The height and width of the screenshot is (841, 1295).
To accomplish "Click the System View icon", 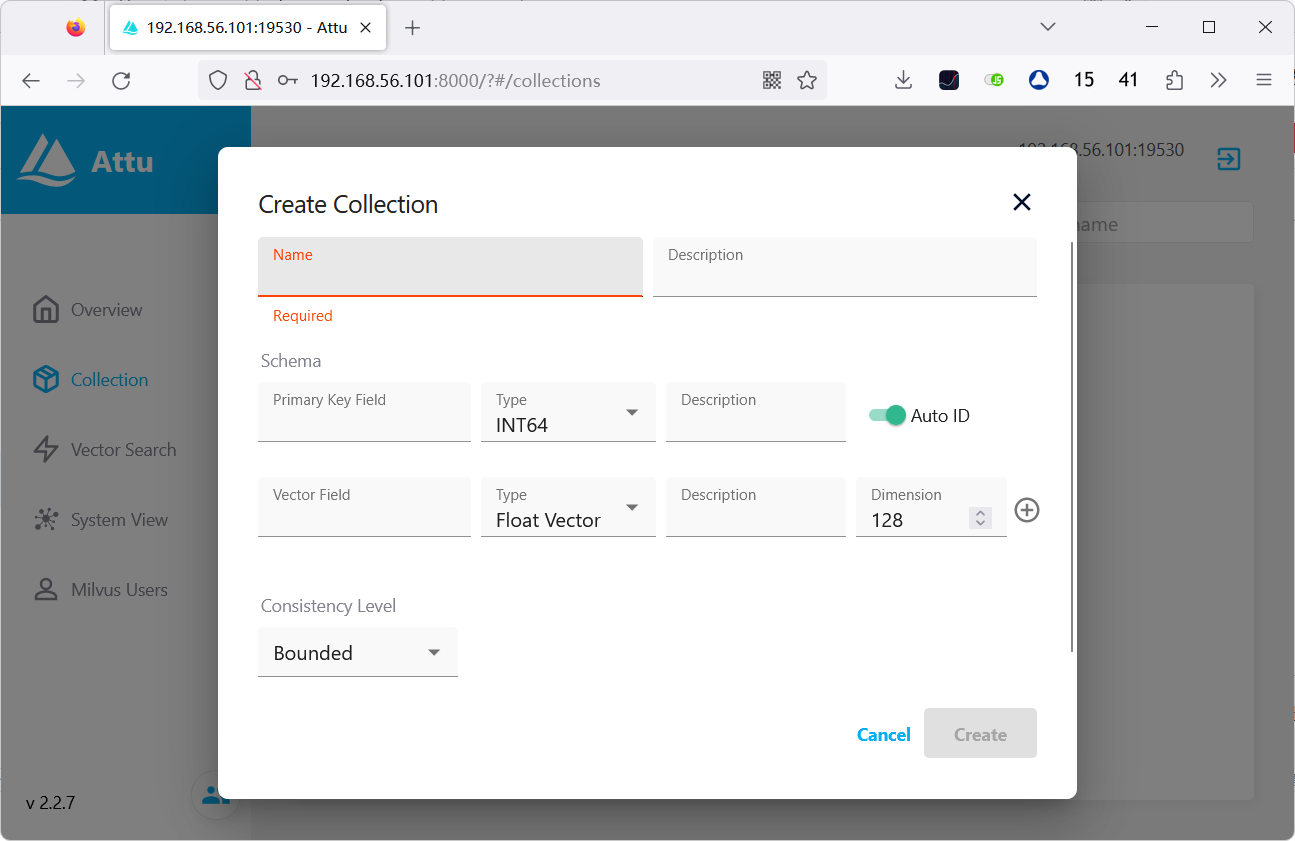I will coord(46,520).
